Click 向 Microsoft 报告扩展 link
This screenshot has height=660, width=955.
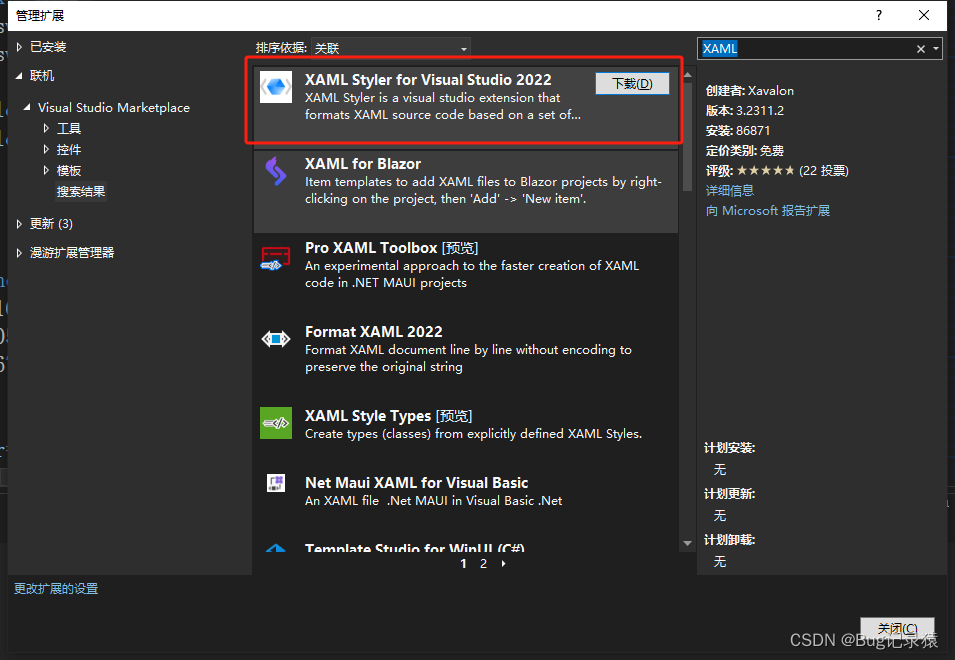pyautogui.click(x=767, y=211)
